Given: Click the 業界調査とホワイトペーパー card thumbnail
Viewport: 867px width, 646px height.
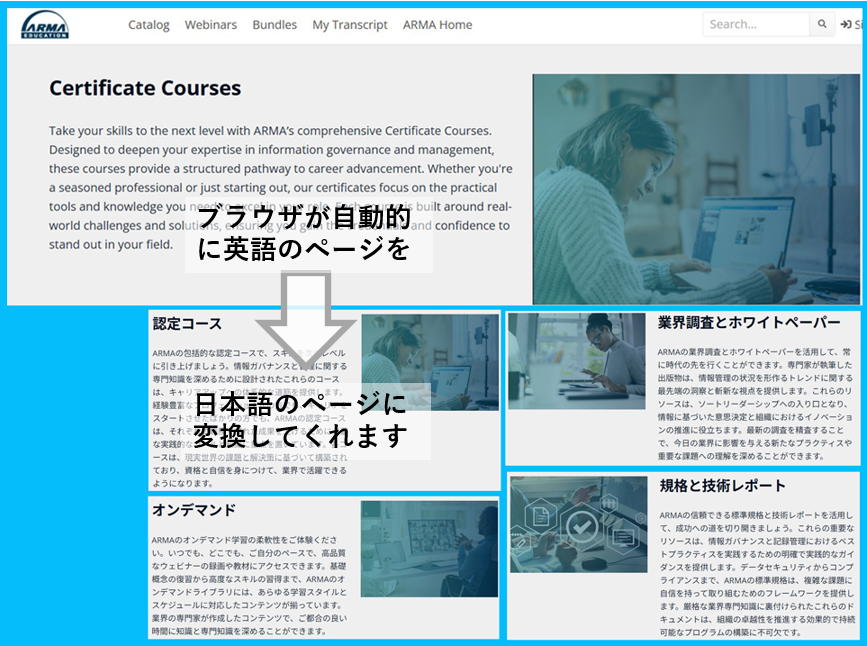Looking at the screenshot, I should (x=577, y=361).
